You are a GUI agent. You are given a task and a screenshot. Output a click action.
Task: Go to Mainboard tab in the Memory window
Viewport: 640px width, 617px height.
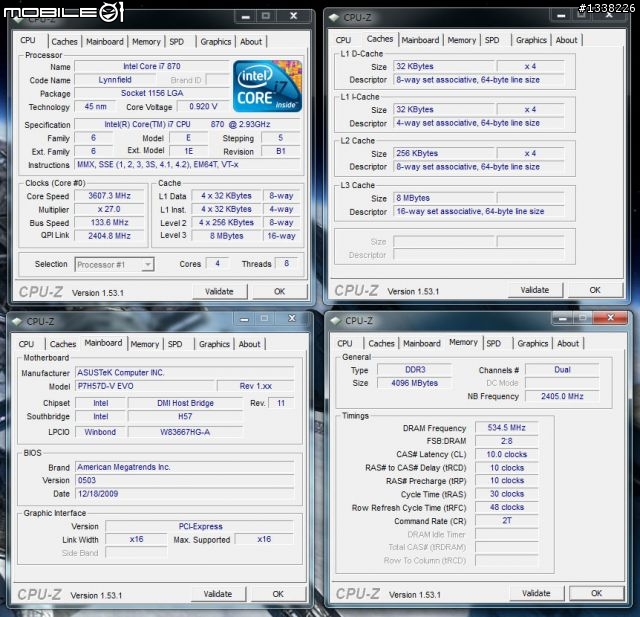[x=422, y=343]
